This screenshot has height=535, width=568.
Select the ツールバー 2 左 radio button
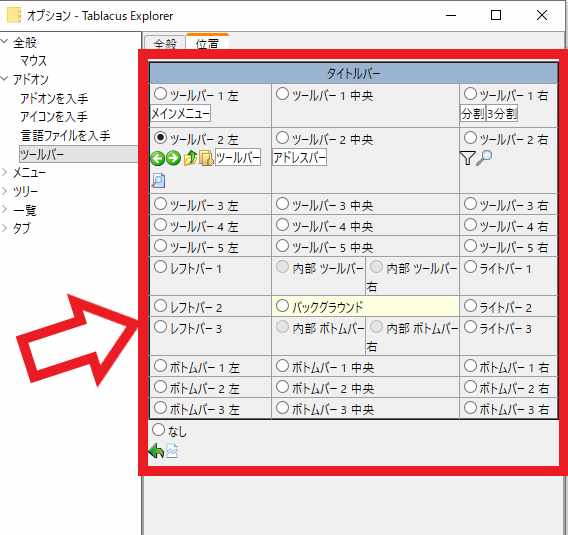tap(160, 138)
